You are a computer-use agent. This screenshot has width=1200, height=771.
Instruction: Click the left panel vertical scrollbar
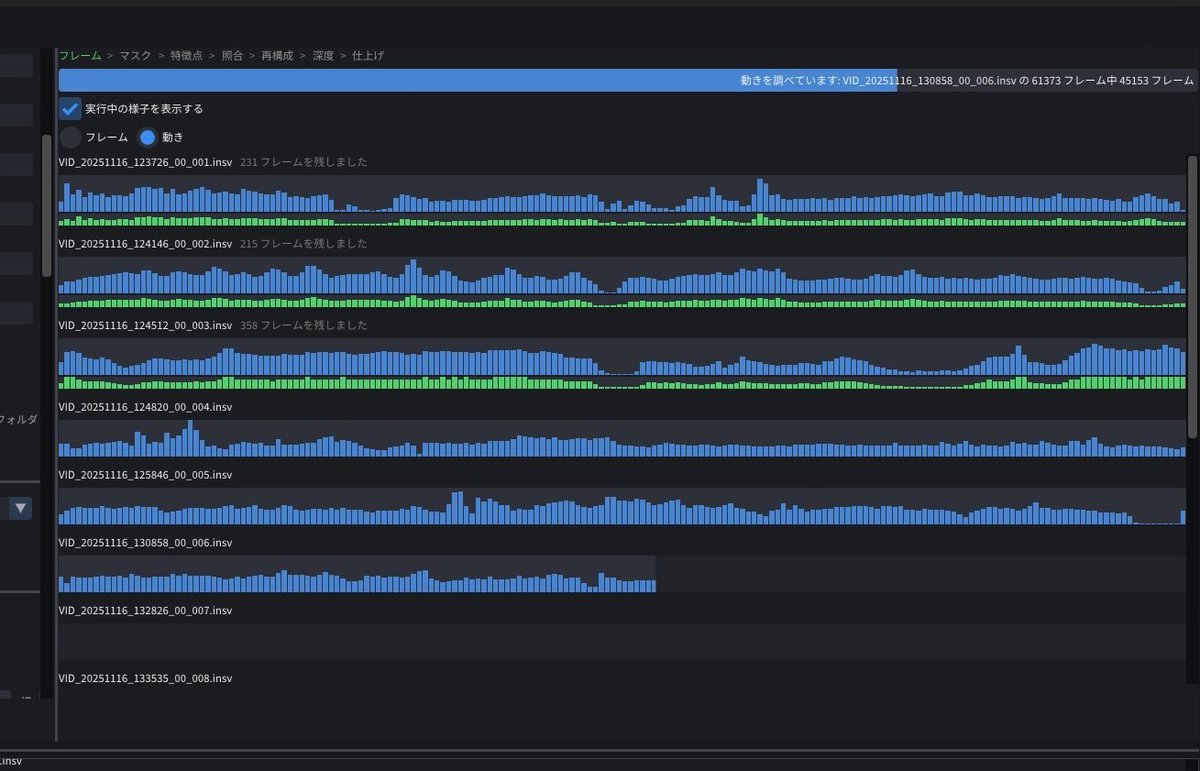tap(46, 205)
